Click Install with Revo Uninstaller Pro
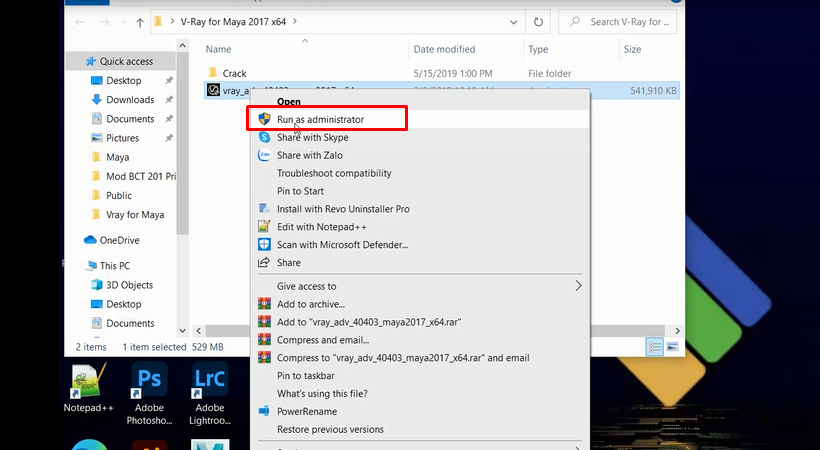 click(343, 209)
